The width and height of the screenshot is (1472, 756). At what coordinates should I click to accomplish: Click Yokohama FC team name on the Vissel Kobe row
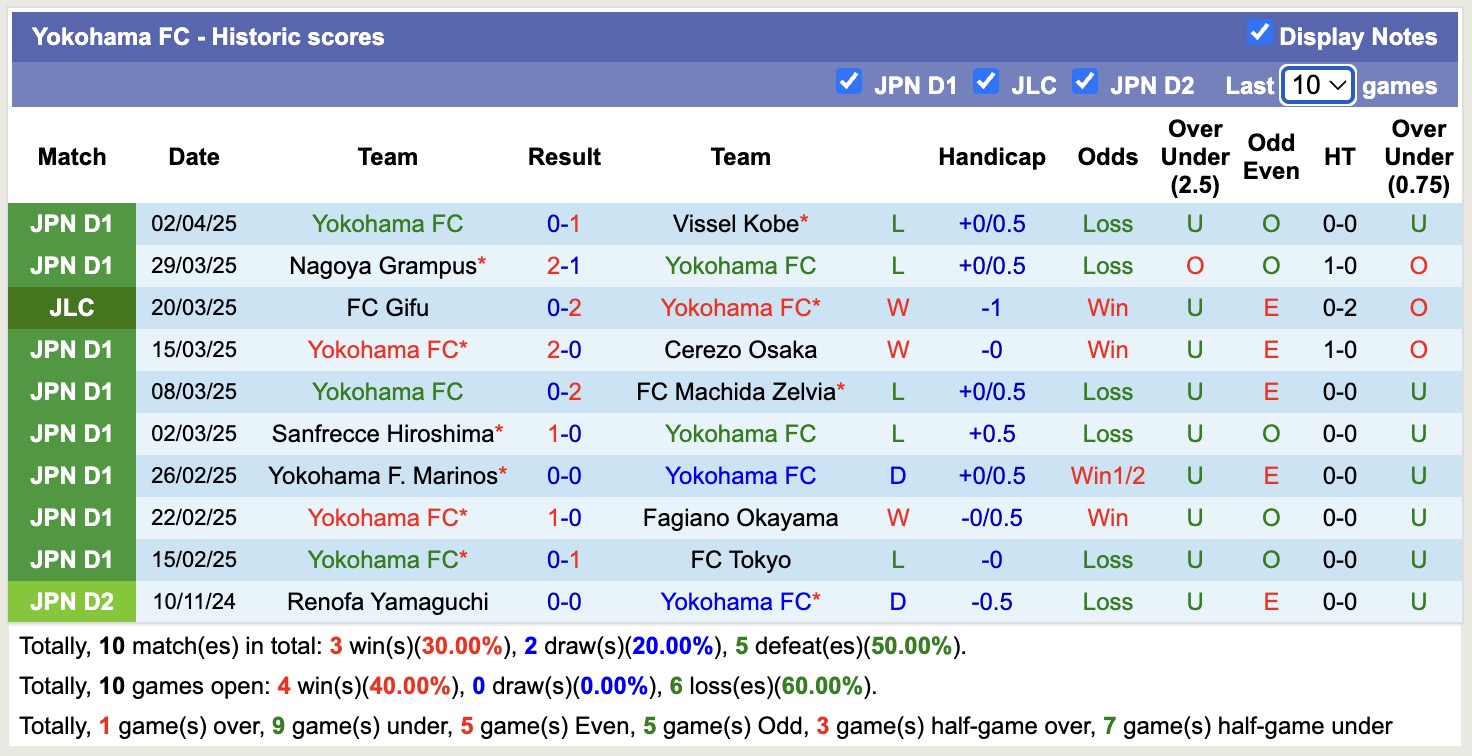click(x=388, y=224)
